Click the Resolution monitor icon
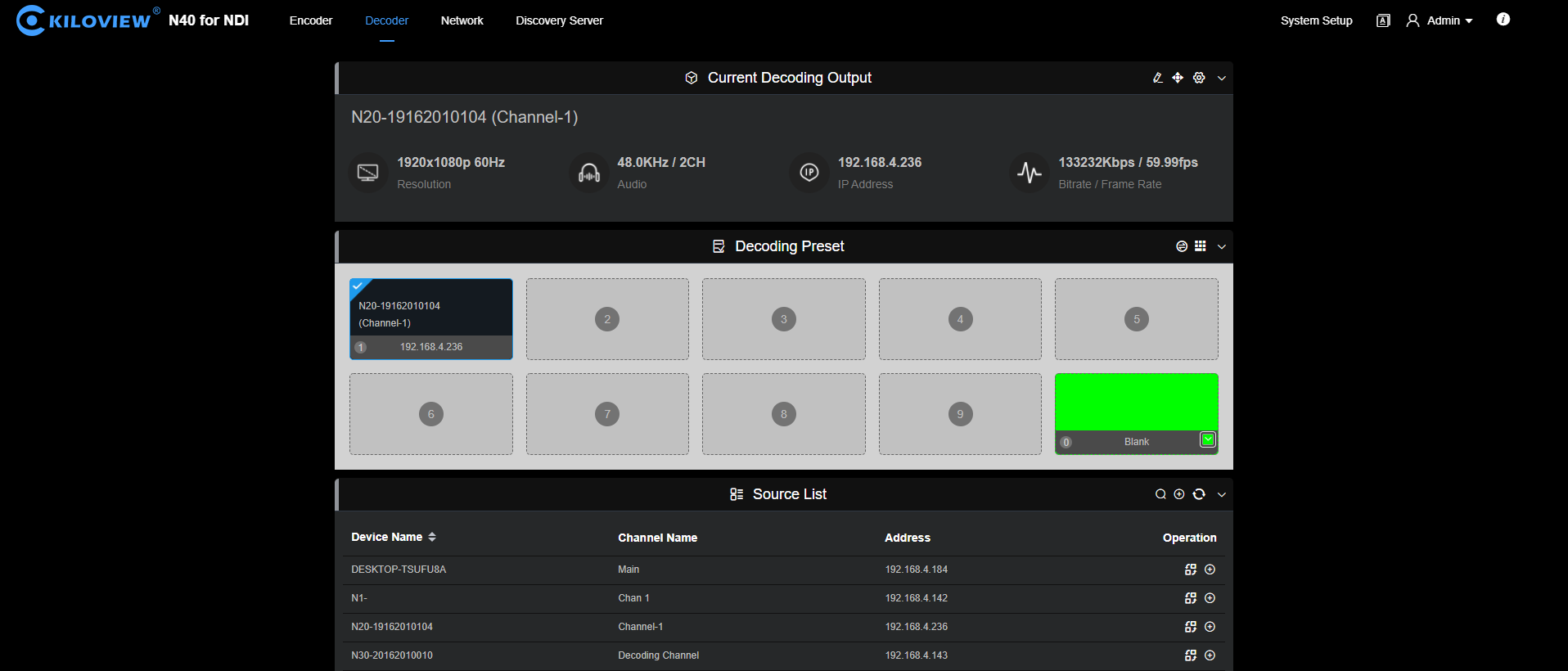The height and width of the screenshot is (671, 1568). click(368, 173)
